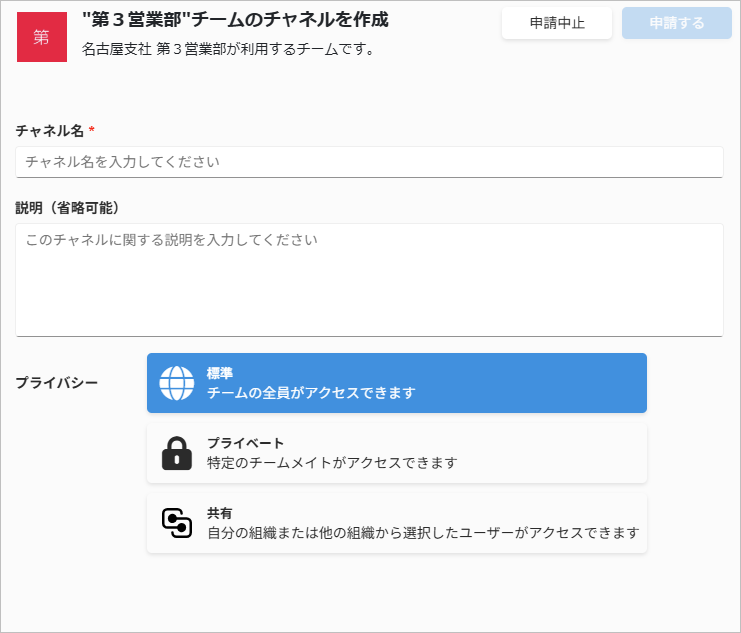Click the プライバシー section label

57,382
